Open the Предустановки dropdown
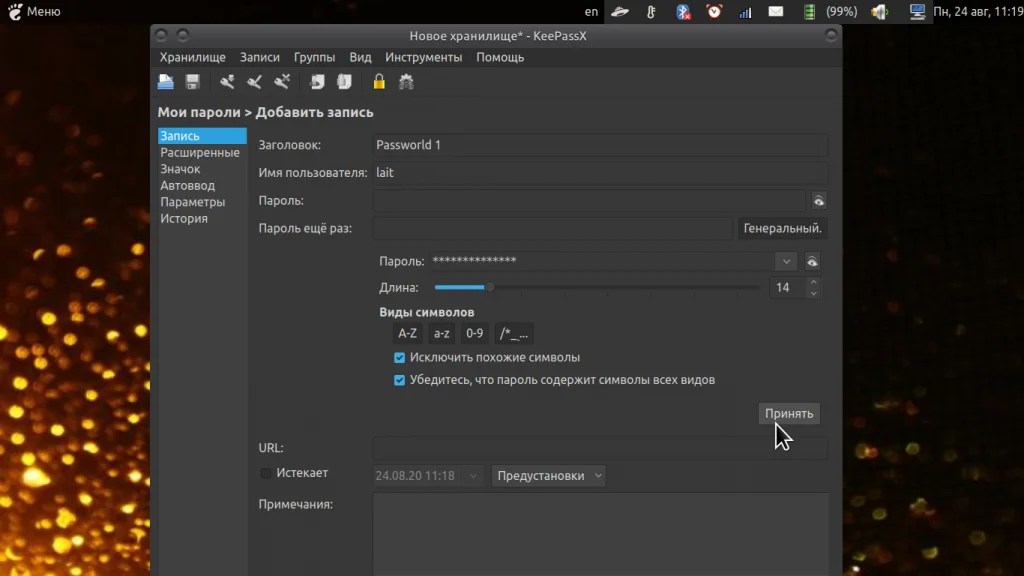The width and height of the screenshot is (1024, 576). click(550, 476)
